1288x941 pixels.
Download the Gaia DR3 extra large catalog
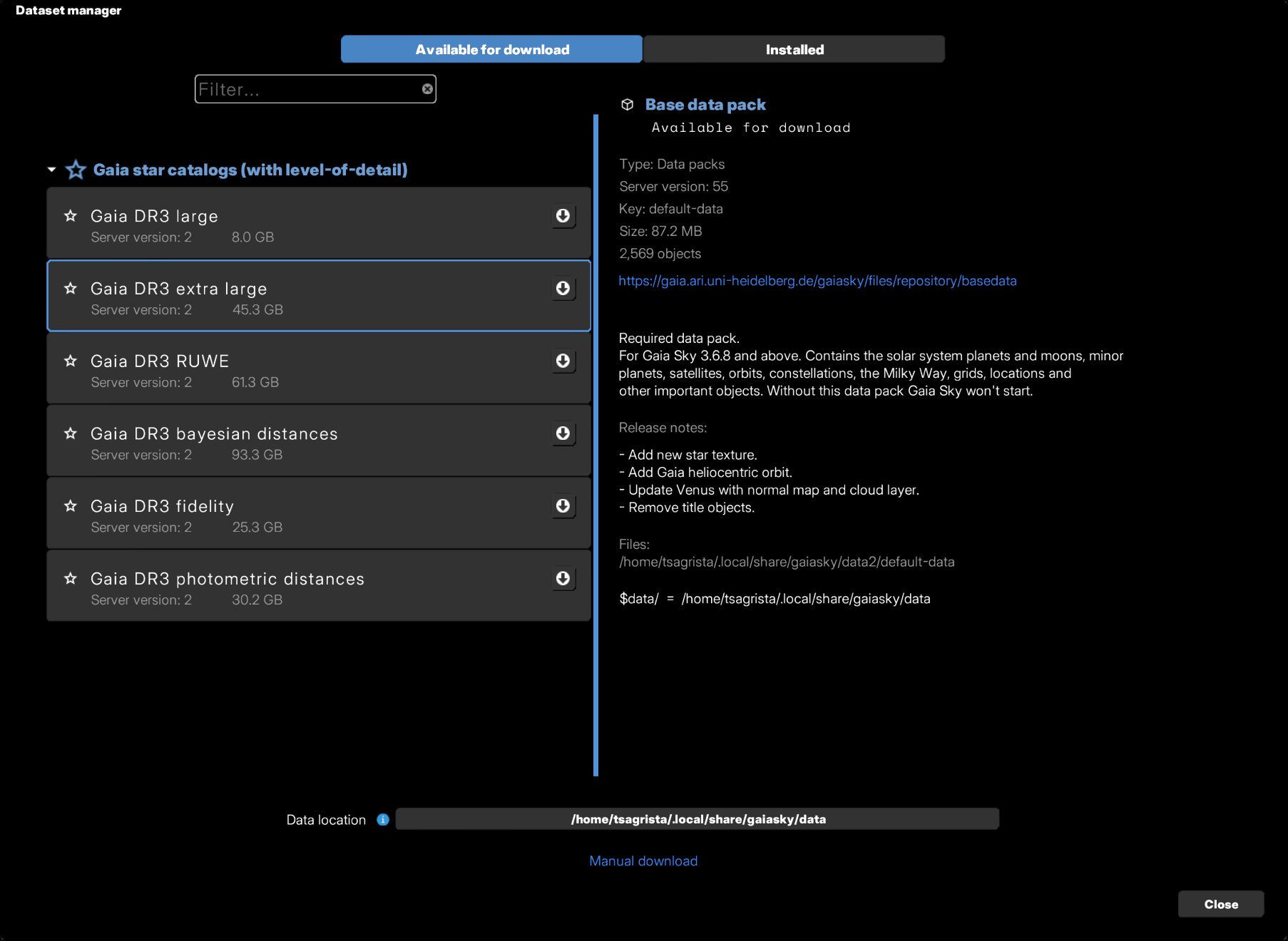(x=563, y=288)
